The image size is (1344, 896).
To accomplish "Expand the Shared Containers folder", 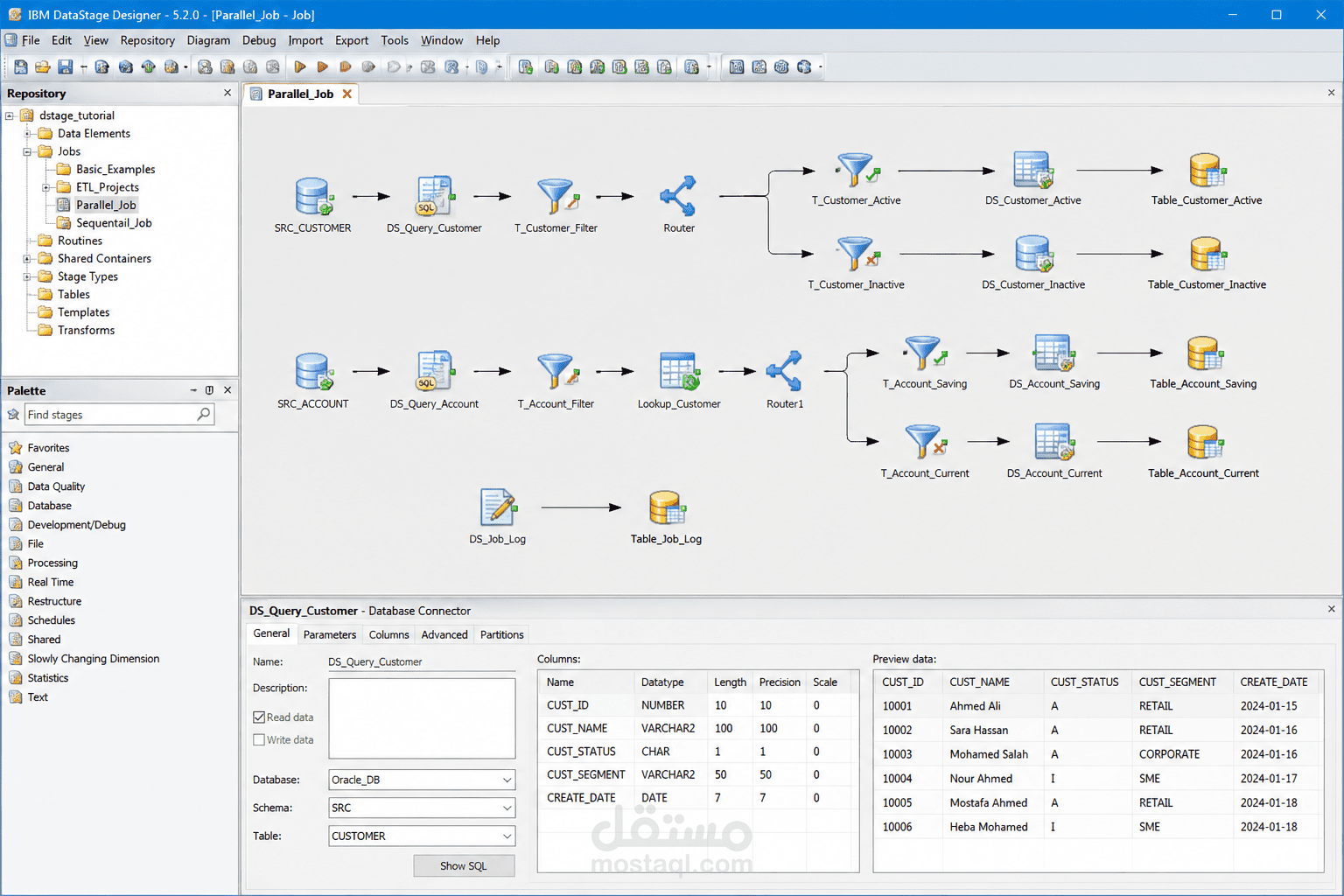I will pos(27,259).
